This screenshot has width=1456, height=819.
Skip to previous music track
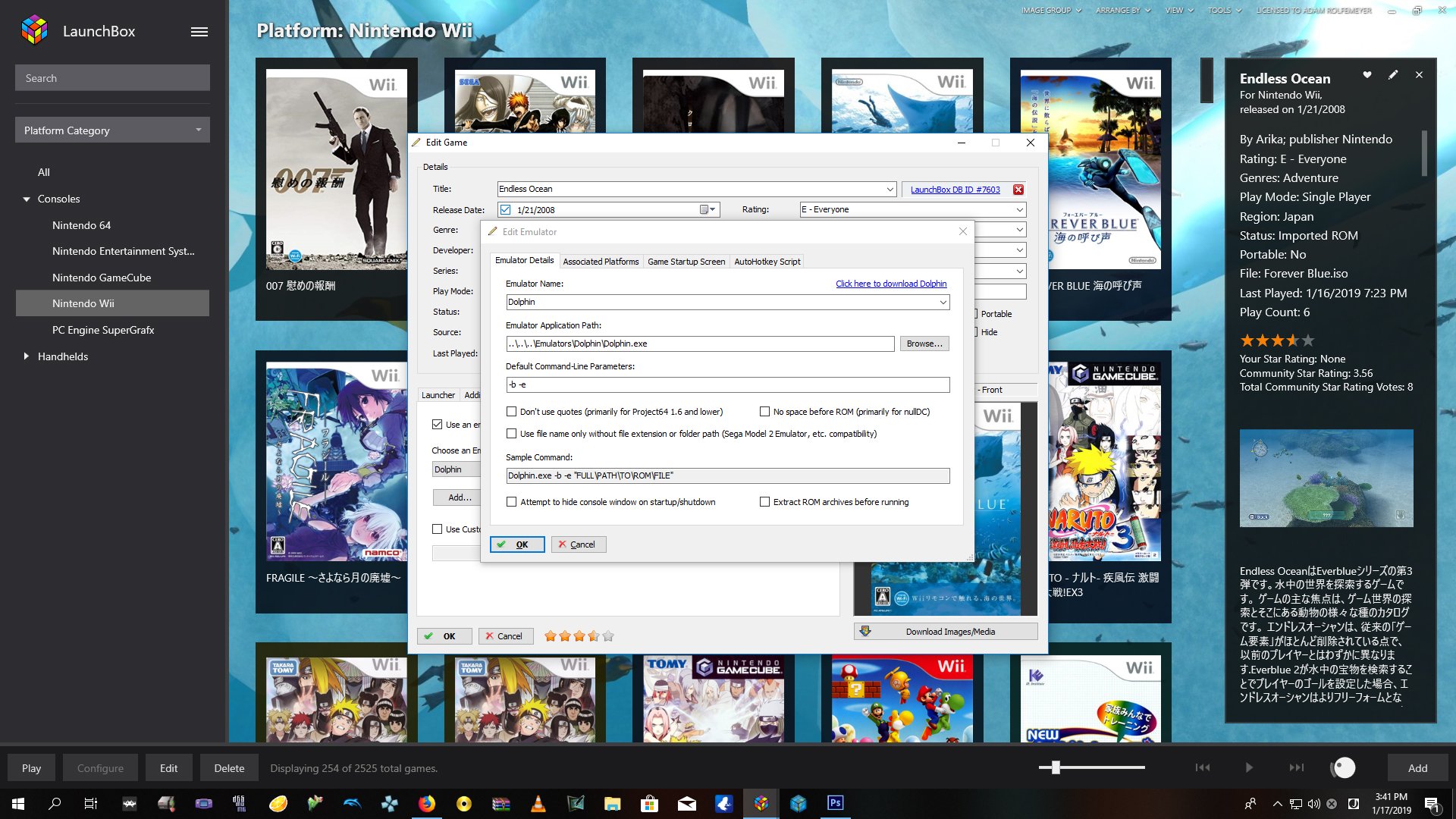[x=1203, y=768]
